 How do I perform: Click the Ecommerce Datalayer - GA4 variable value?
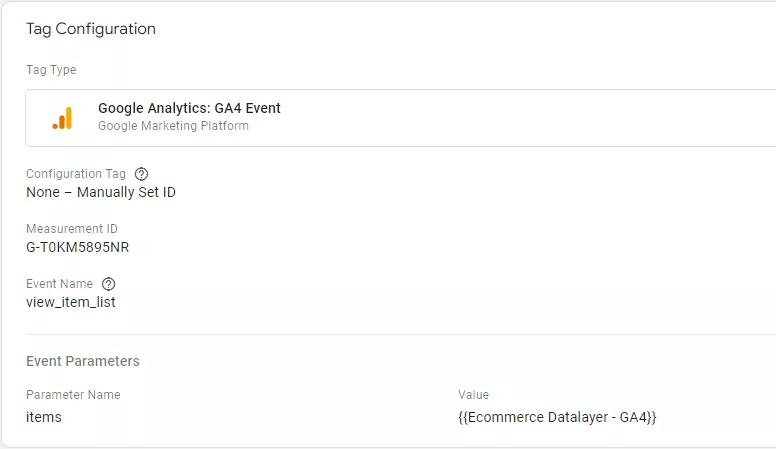coord(557,417)
